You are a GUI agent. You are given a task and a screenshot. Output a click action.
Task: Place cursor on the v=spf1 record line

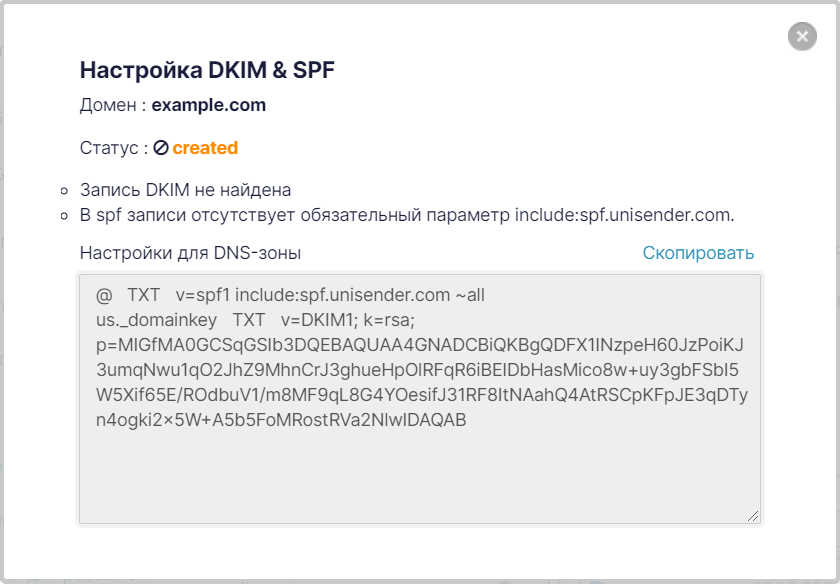point(290,295)
